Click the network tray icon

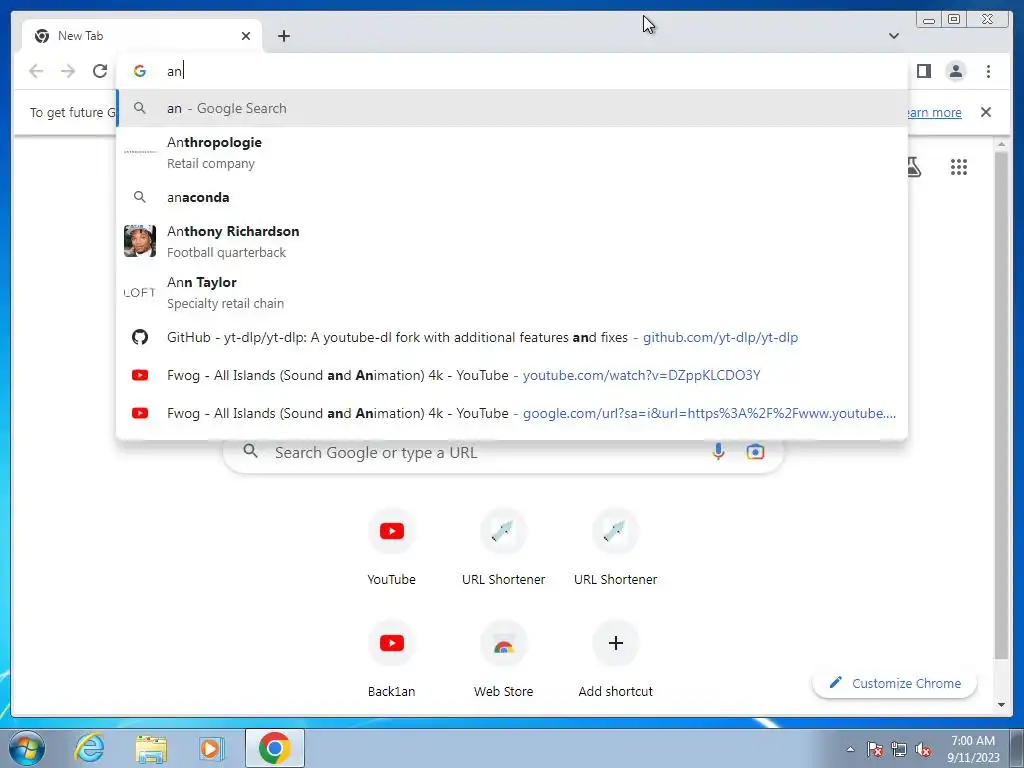(x=899, y=749)
